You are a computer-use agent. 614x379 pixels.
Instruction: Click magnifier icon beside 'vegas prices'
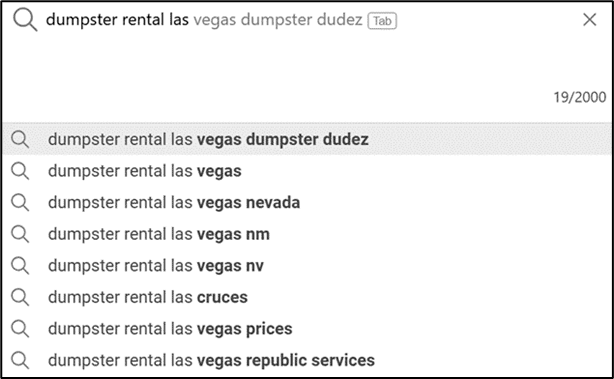pos(20,329)
